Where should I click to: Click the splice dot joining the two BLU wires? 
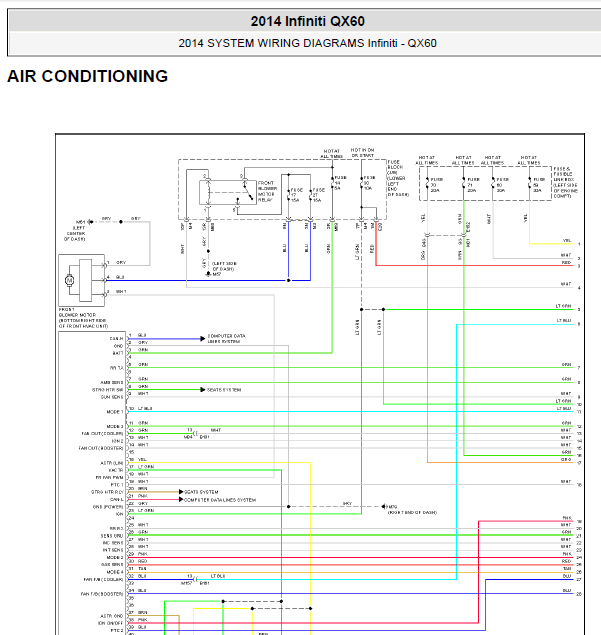tap(289, 280)
